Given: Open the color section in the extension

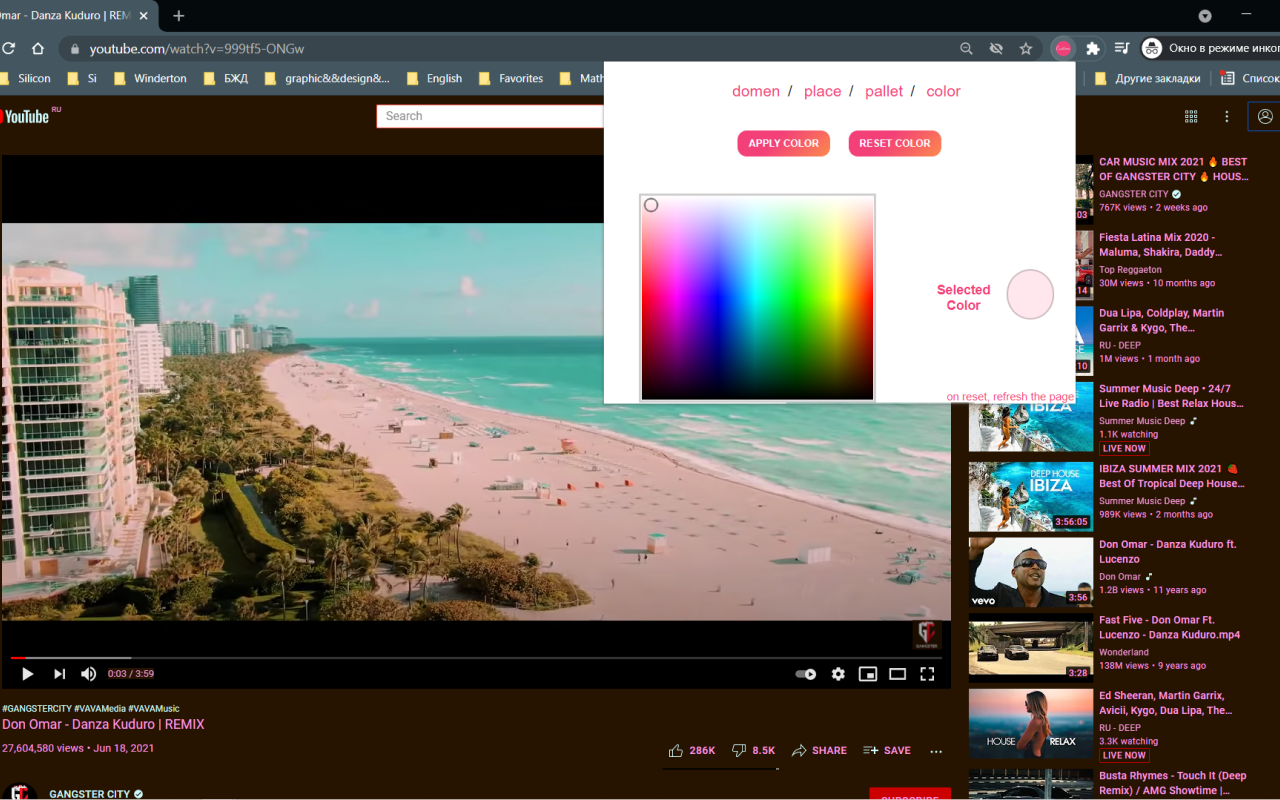Looking at the screenshot, I should [943, 91].
